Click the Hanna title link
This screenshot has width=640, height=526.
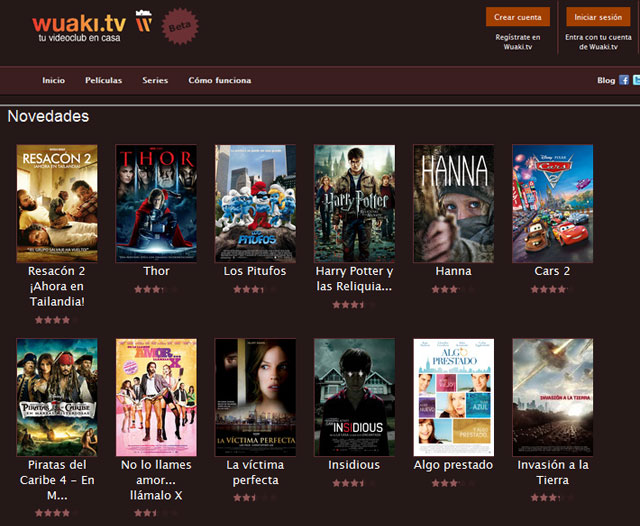coord(453,271)
